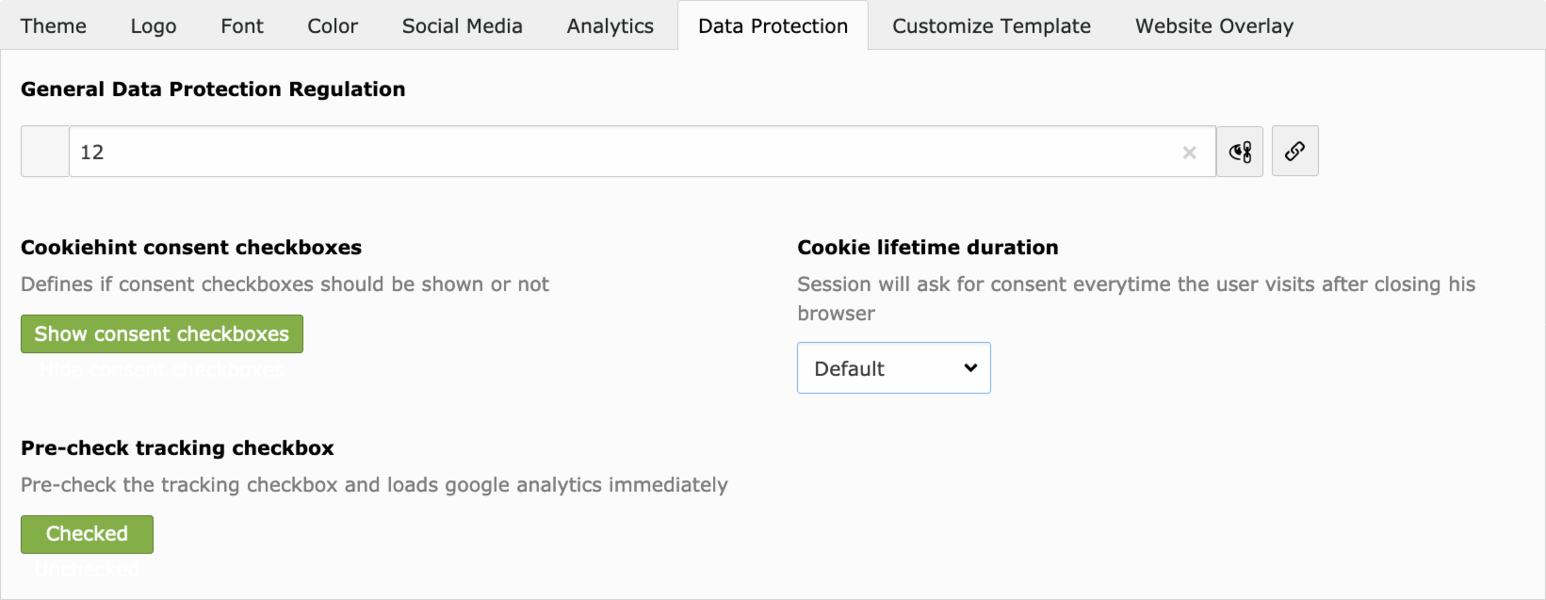Open the Logo tab
Viewport: 1546px width, 600px height.
click(x=154, y=26)
